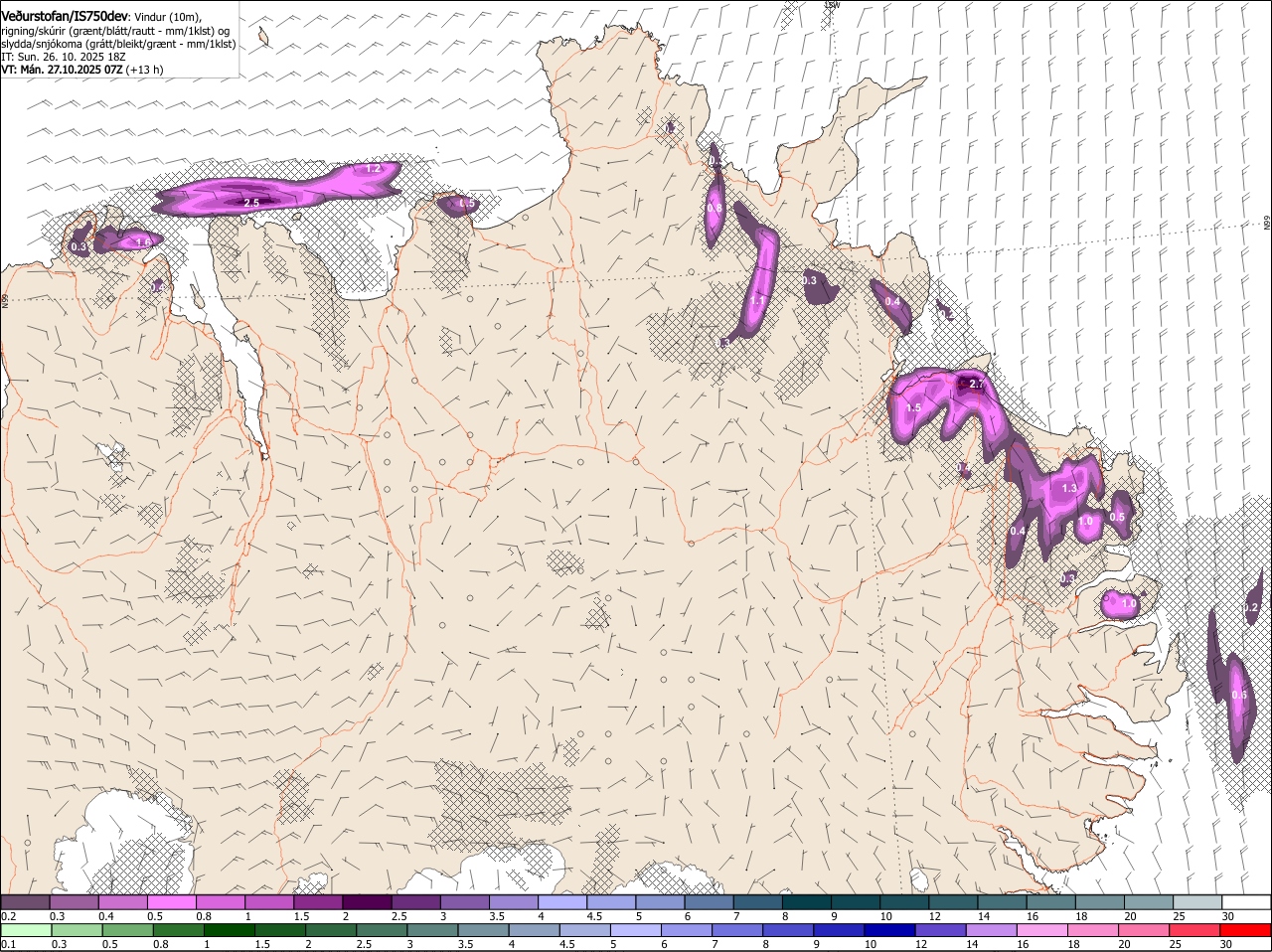Click the 1.2 precipitation value label
The width and height of the screenshot is (1272, 952).
374,169
